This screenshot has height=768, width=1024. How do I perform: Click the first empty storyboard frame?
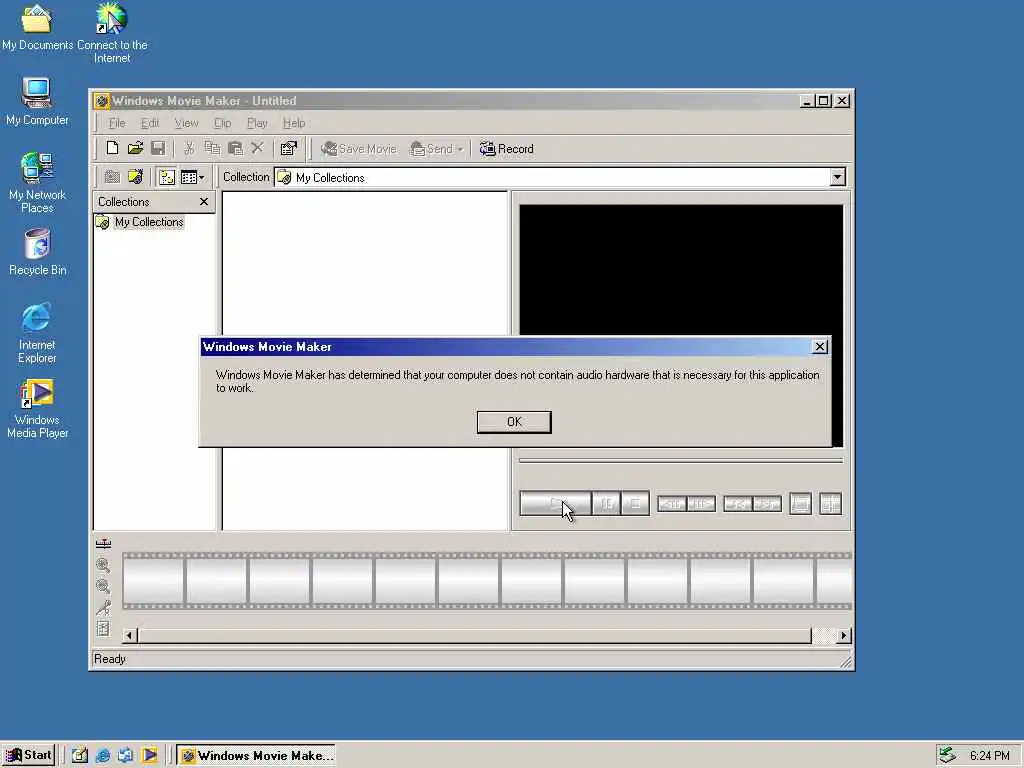tap(153, 581)
